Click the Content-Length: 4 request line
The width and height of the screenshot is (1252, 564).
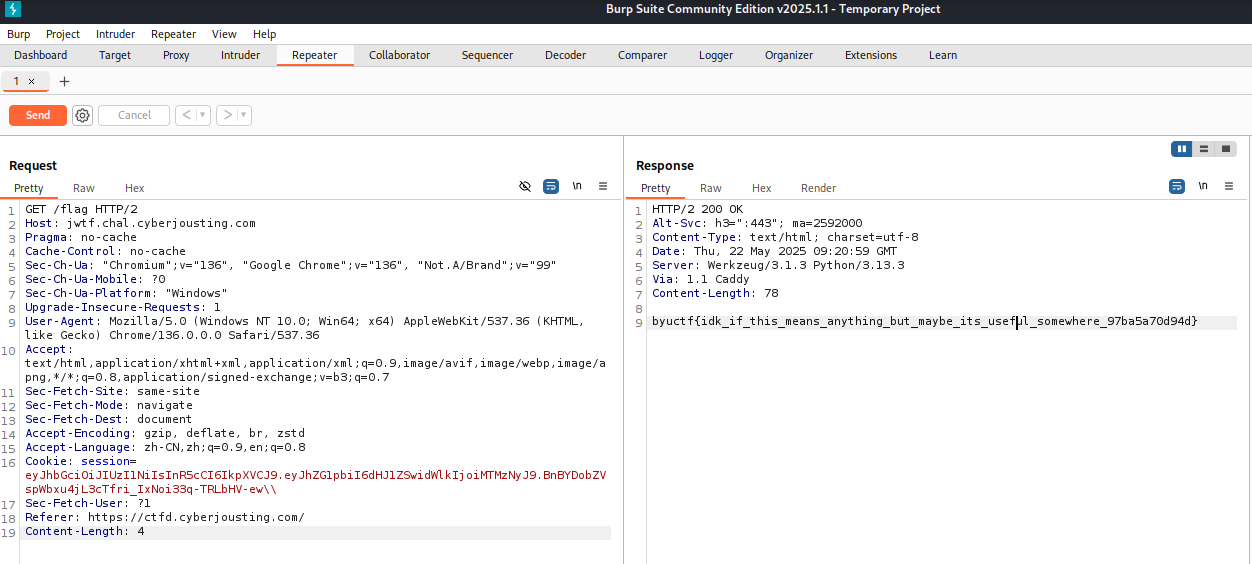(x=85, y=532)
